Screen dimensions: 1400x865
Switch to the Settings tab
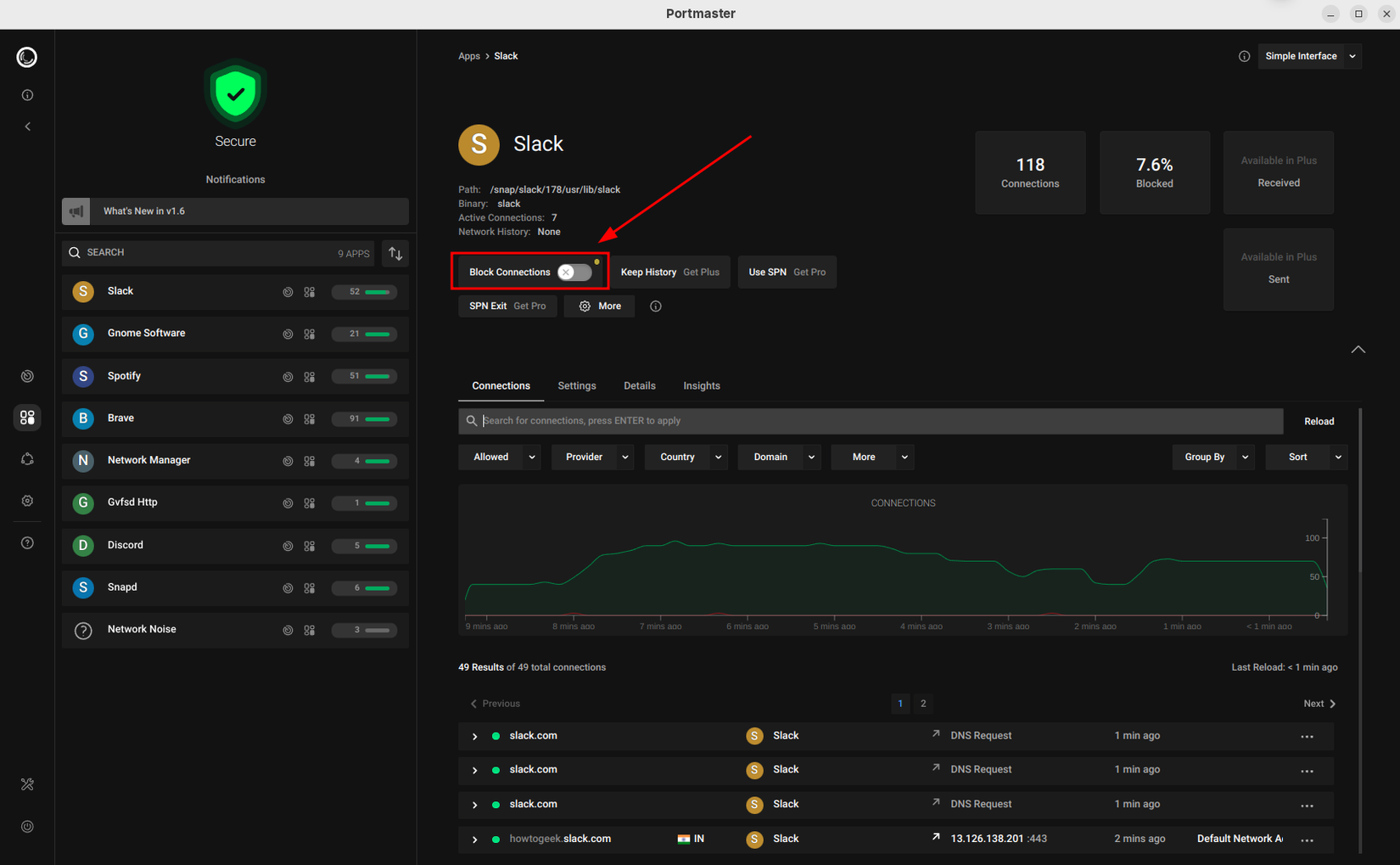pos(577,385)
